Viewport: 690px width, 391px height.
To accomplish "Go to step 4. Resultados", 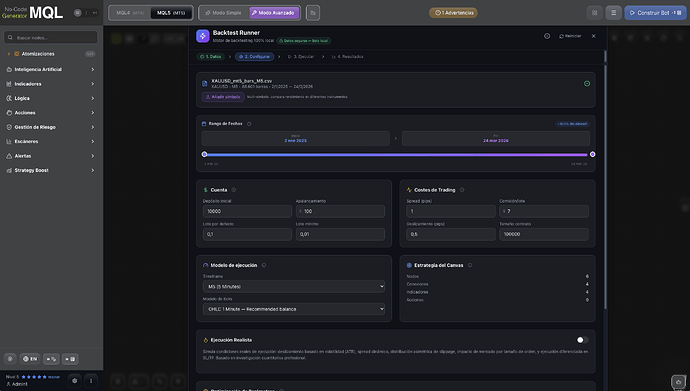I will 347,57.
